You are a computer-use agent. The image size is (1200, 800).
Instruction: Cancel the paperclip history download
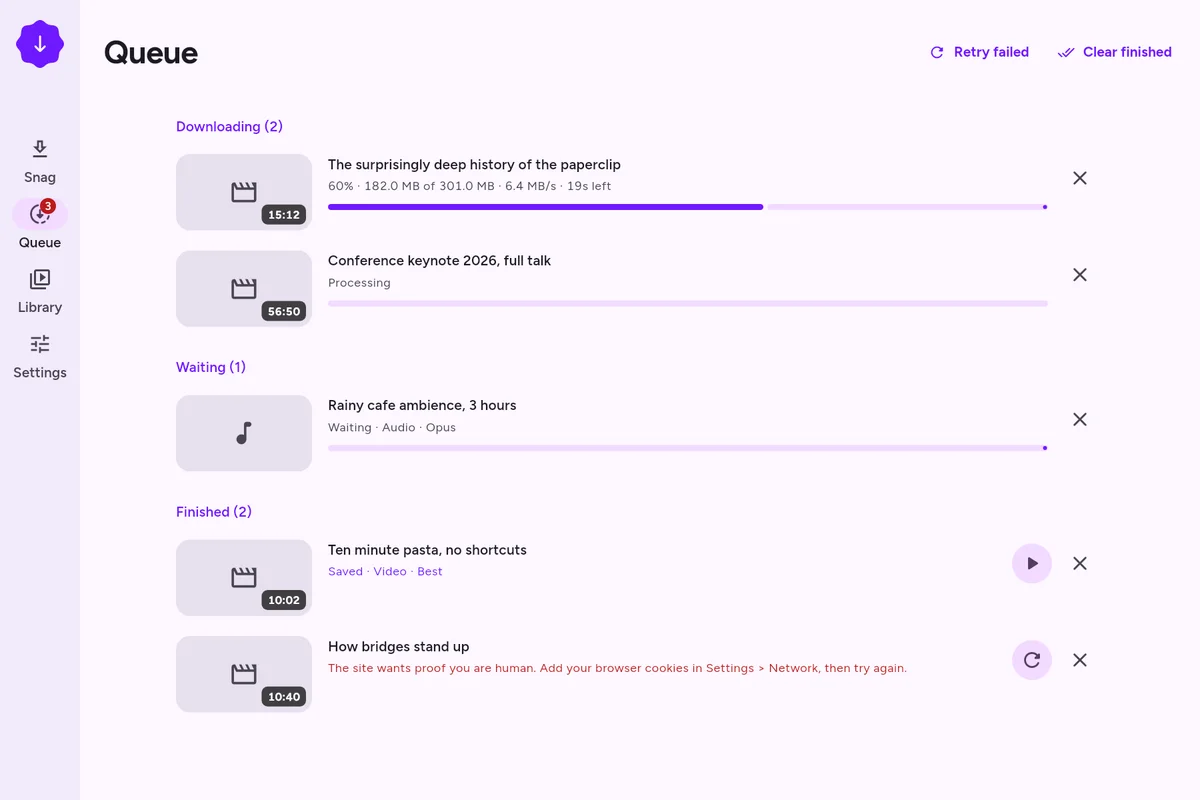1080,178
